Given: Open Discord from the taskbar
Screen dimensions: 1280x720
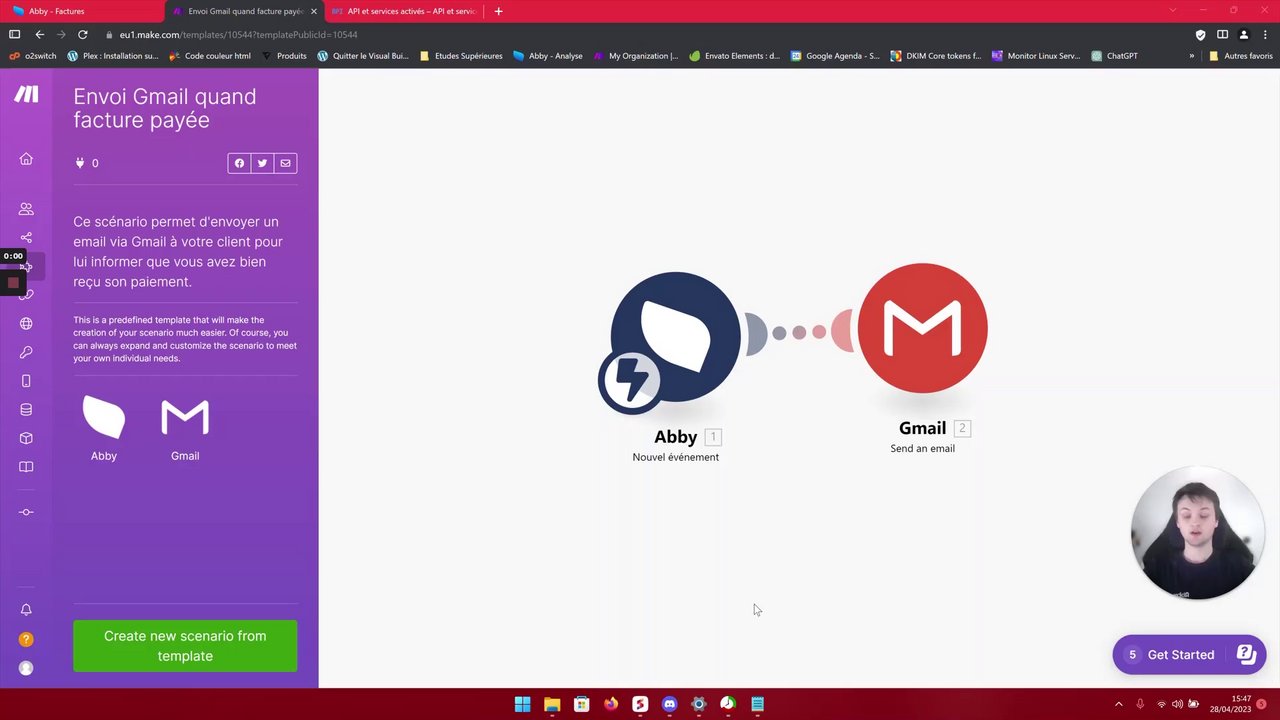Looking at the screenshot, I should (x=670, y=704).
